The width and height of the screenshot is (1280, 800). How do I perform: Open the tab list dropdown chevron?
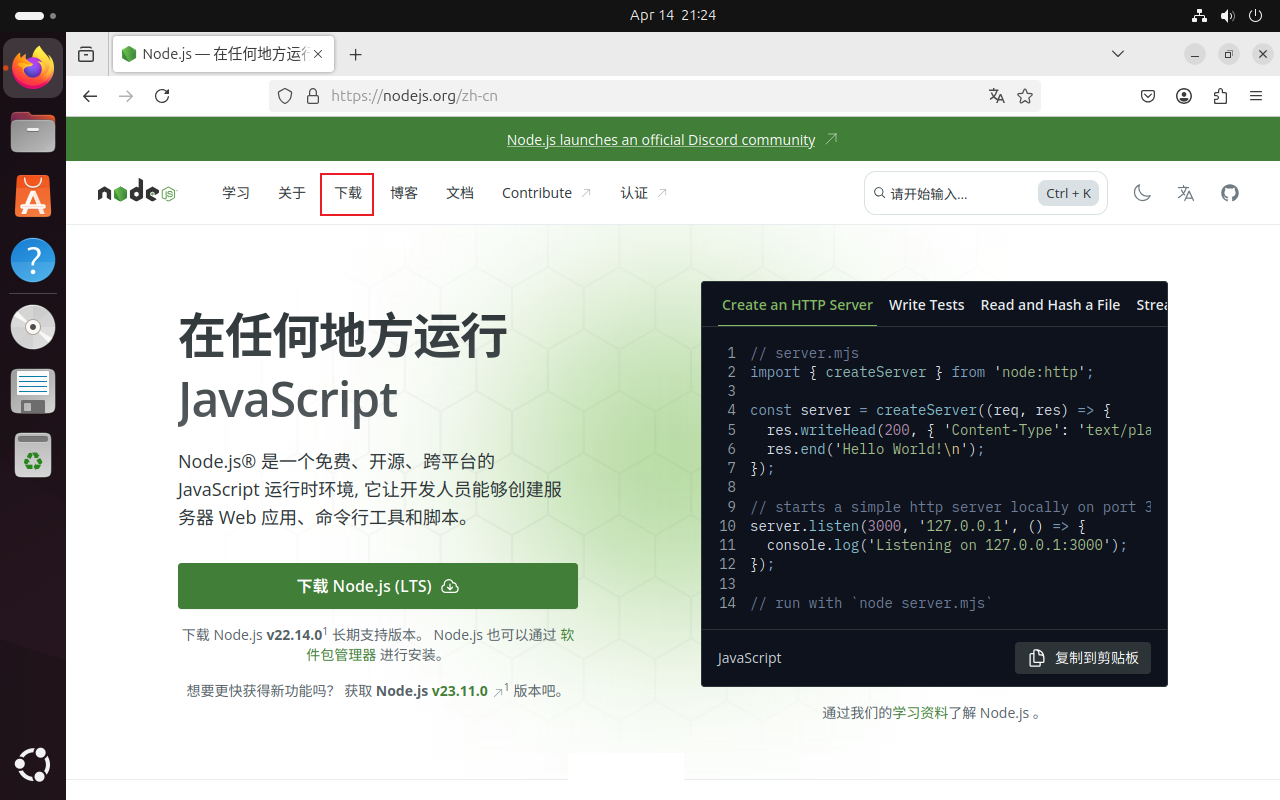(1117, 54)
